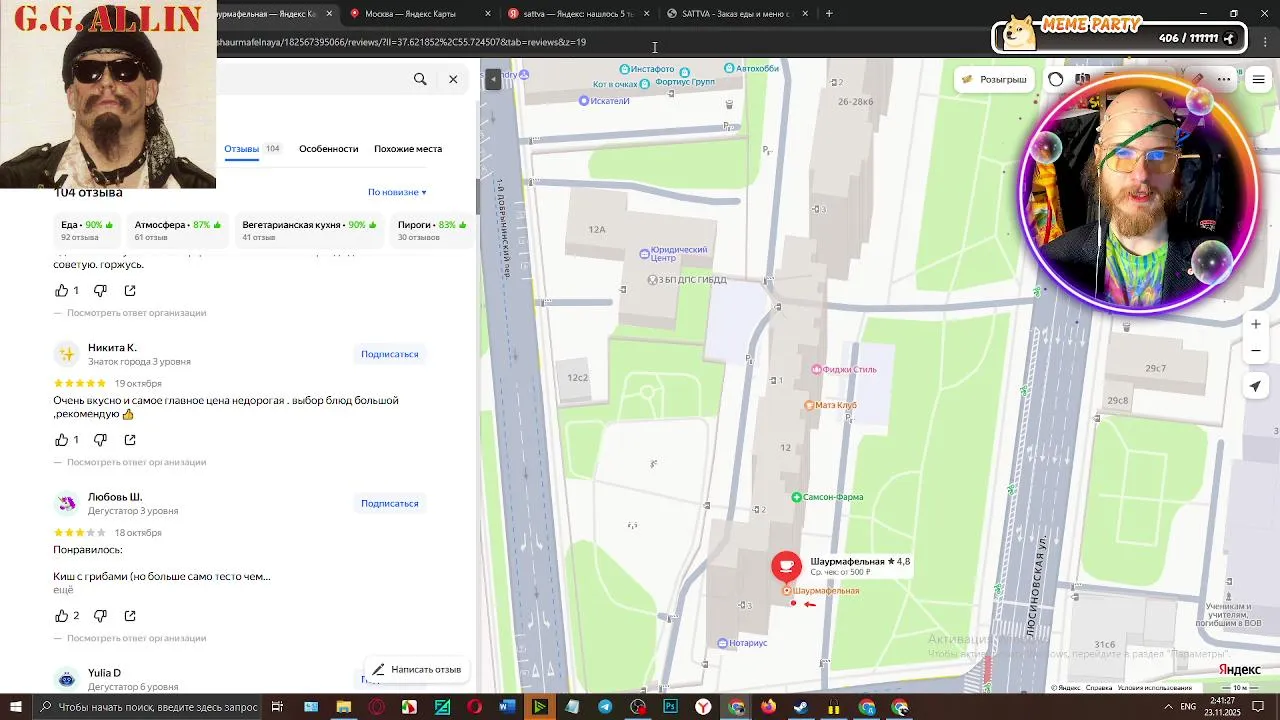Click the traffic circle icon on map
This screenshot has width=1280, height=720.
coord(1056,80)
